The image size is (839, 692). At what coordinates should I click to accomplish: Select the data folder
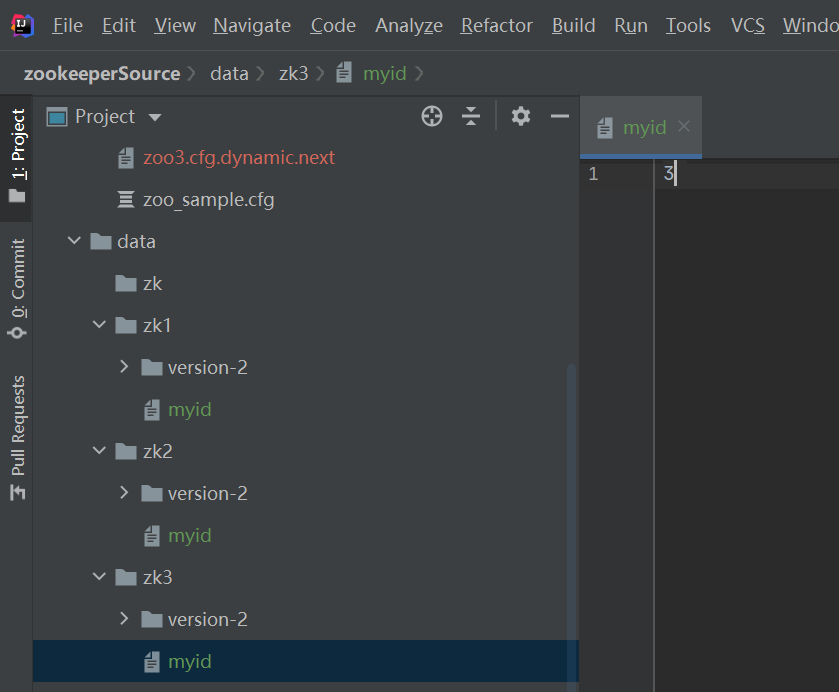pos(136,241)
